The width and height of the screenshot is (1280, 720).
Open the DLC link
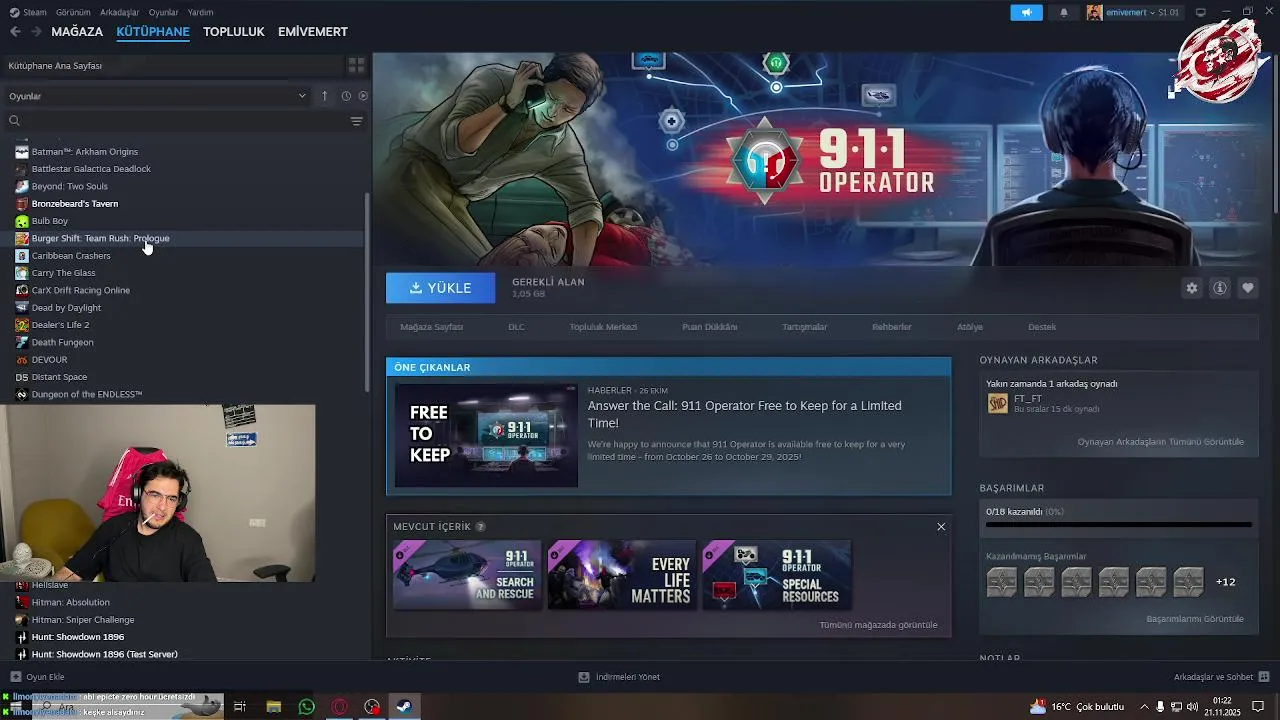pyautogui.click(x=516, y=327)
